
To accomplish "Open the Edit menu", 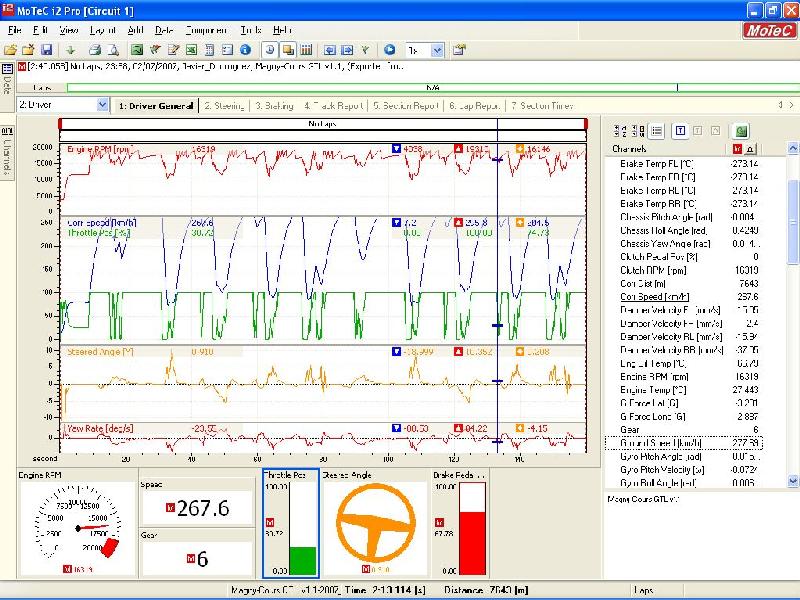I will tap(40, 30).
